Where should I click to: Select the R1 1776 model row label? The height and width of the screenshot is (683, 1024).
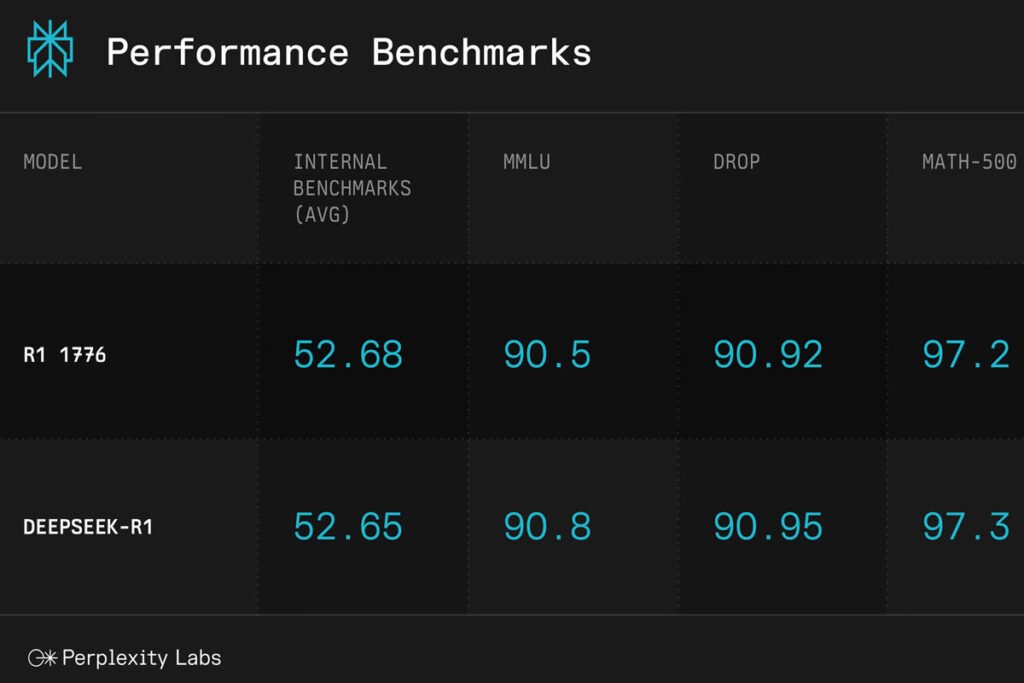65,355
